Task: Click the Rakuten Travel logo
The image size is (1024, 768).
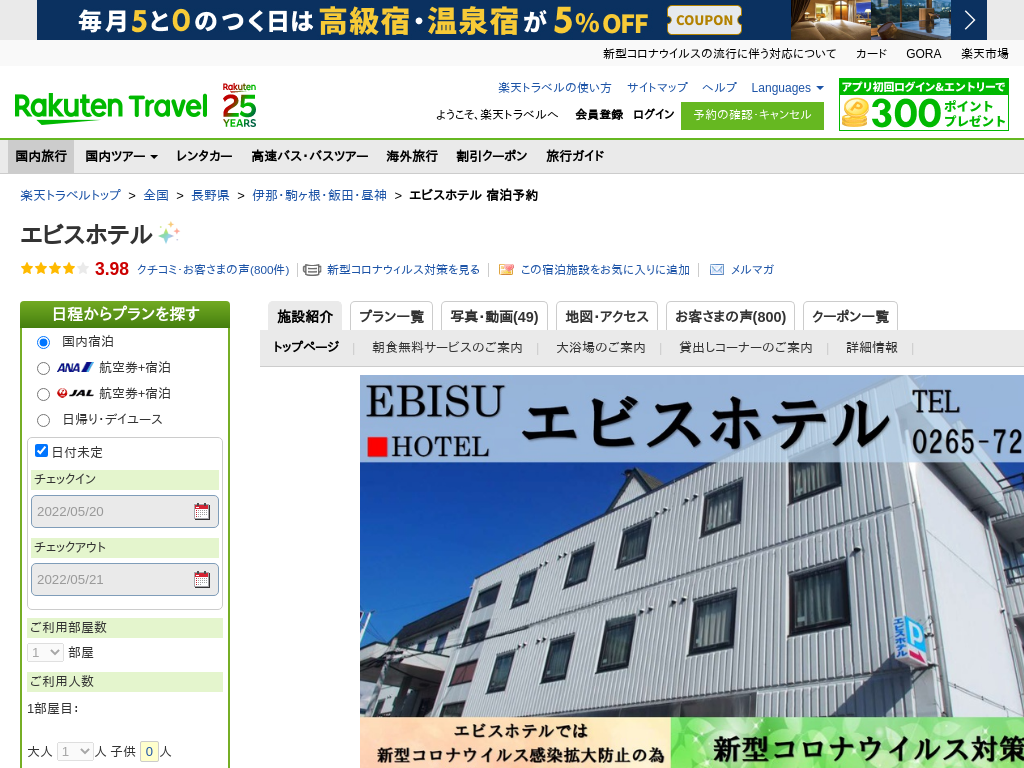Action: (x=111, y=108)
